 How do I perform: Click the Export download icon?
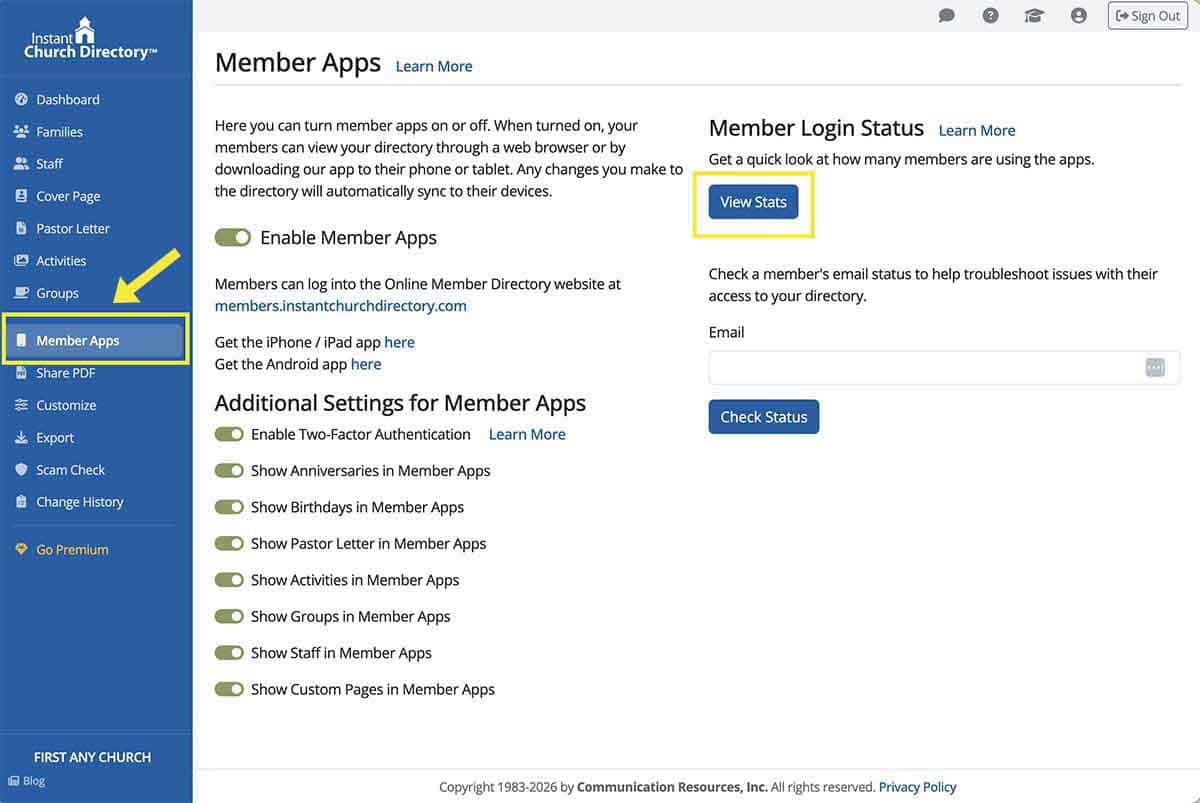coord(21,437)
